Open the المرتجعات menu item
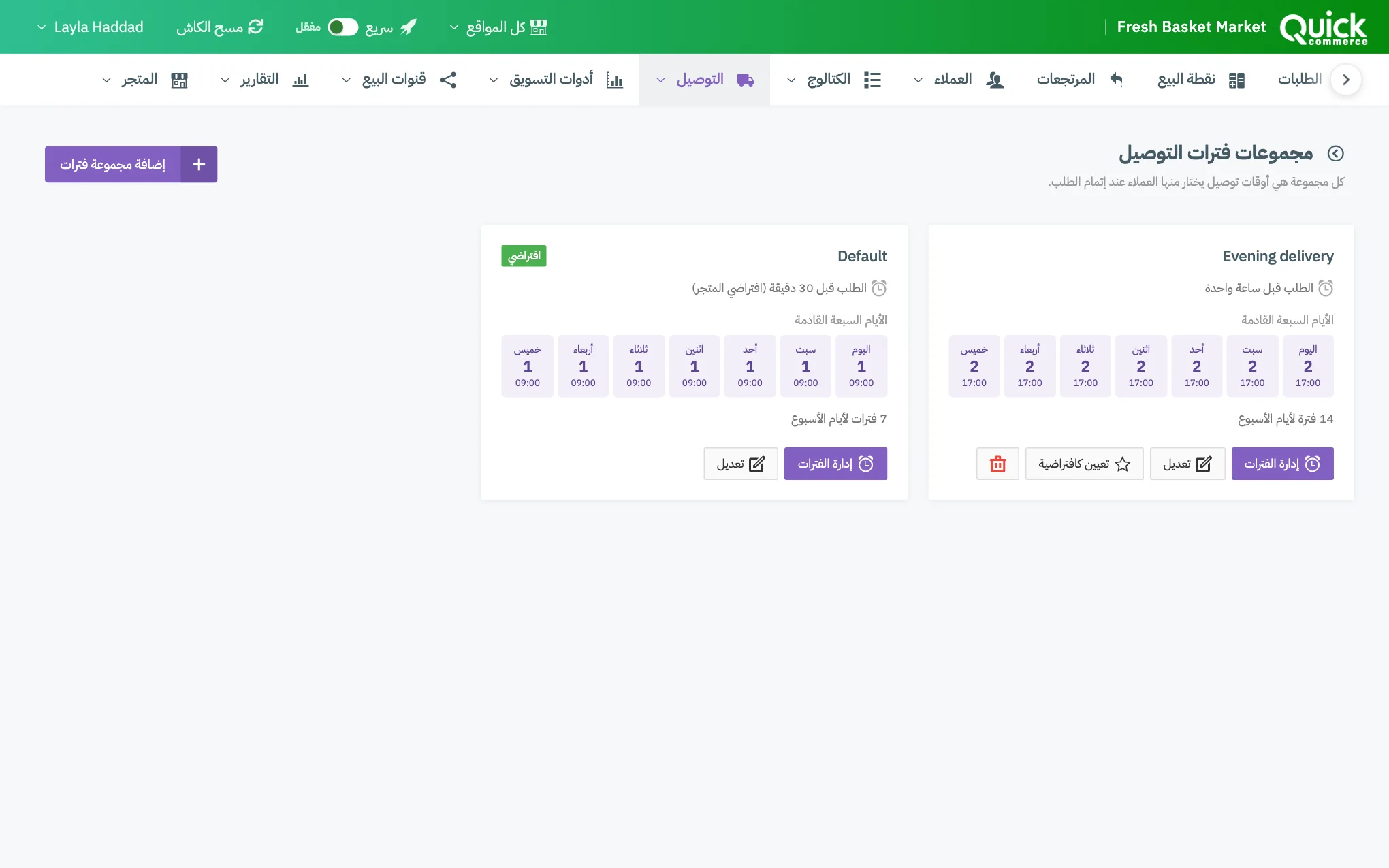The width and height of the screenshot is (1389, 868). click(1079, 80)
